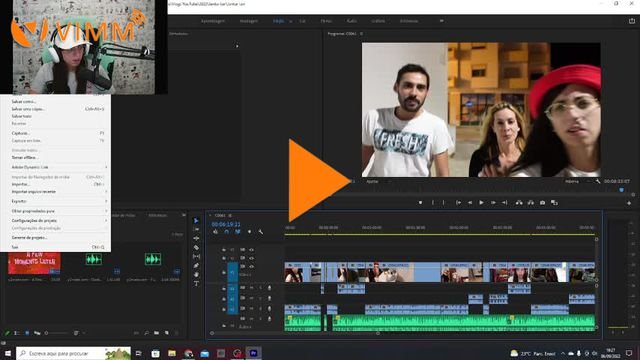The image size is (640, 360).
Task: Select the Razor tool
Action: coord(196,247)
